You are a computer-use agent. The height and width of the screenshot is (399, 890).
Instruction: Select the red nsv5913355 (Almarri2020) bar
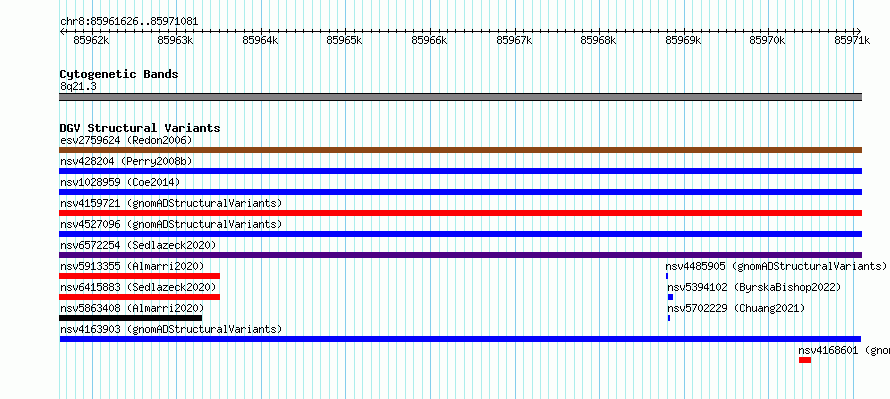(139, 276)
